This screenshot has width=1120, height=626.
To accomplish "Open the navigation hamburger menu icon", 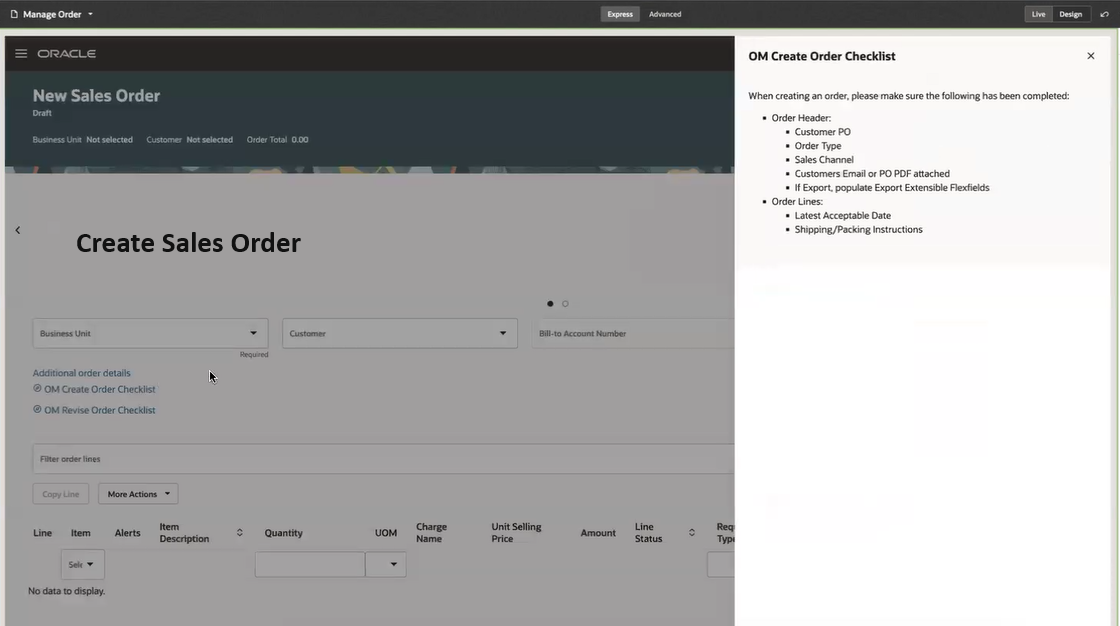I will [21, 54].
